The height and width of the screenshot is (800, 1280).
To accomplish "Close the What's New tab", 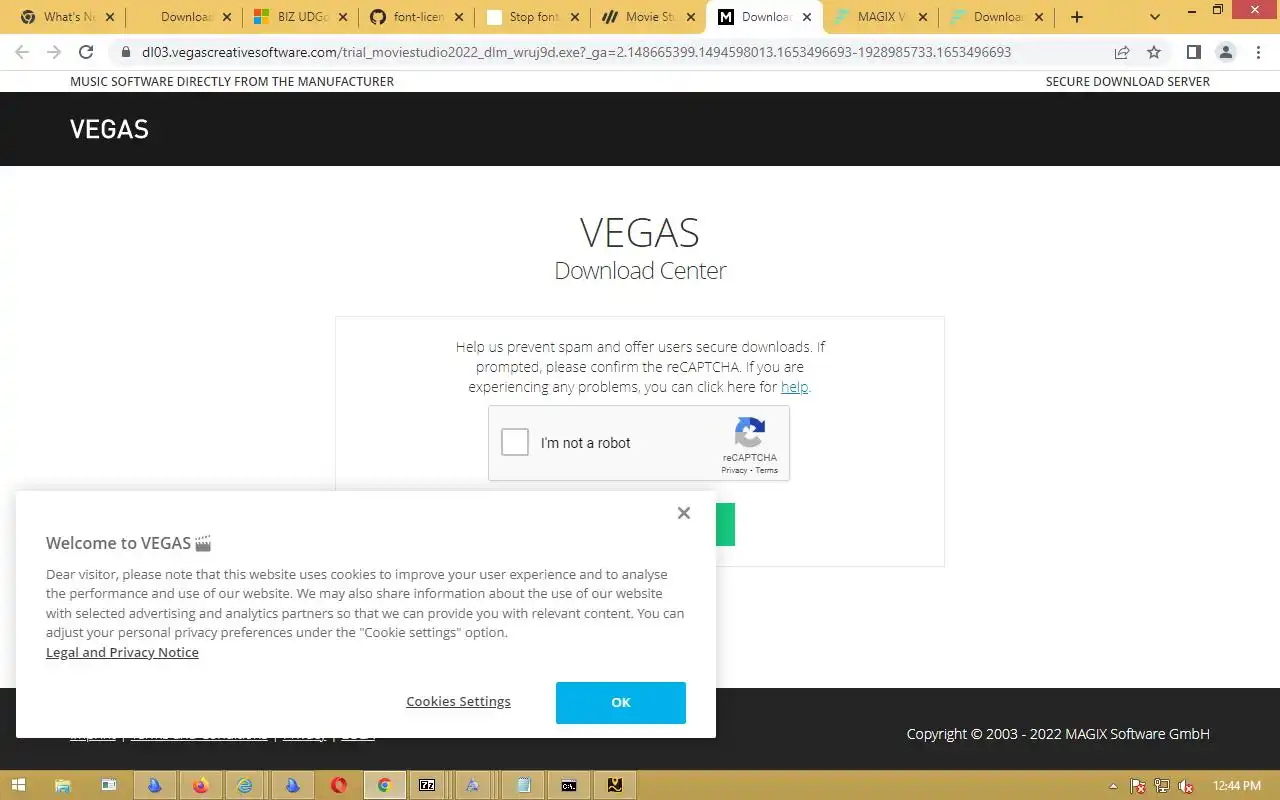I will 109,17.
